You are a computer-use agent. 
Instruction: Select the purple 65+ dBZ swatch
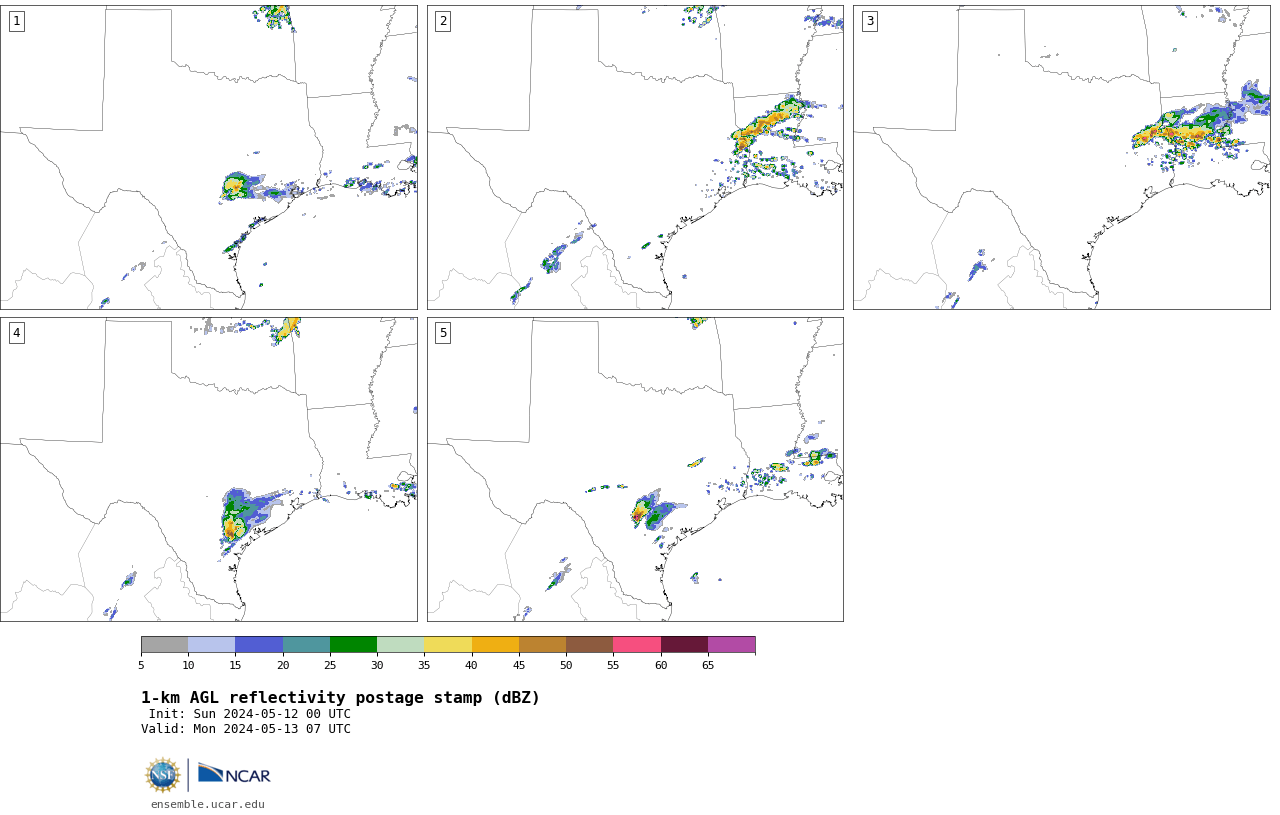tap(731, 645)
